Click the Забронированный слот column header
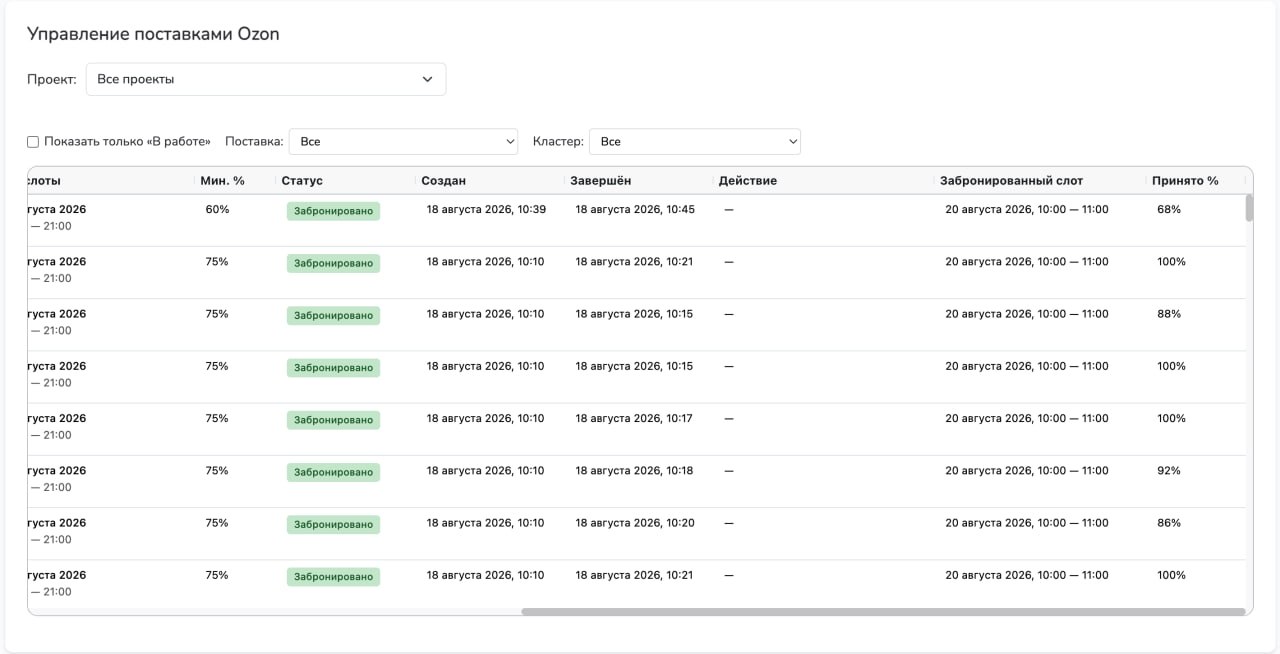The image size is (1280, 654). 1011,181
